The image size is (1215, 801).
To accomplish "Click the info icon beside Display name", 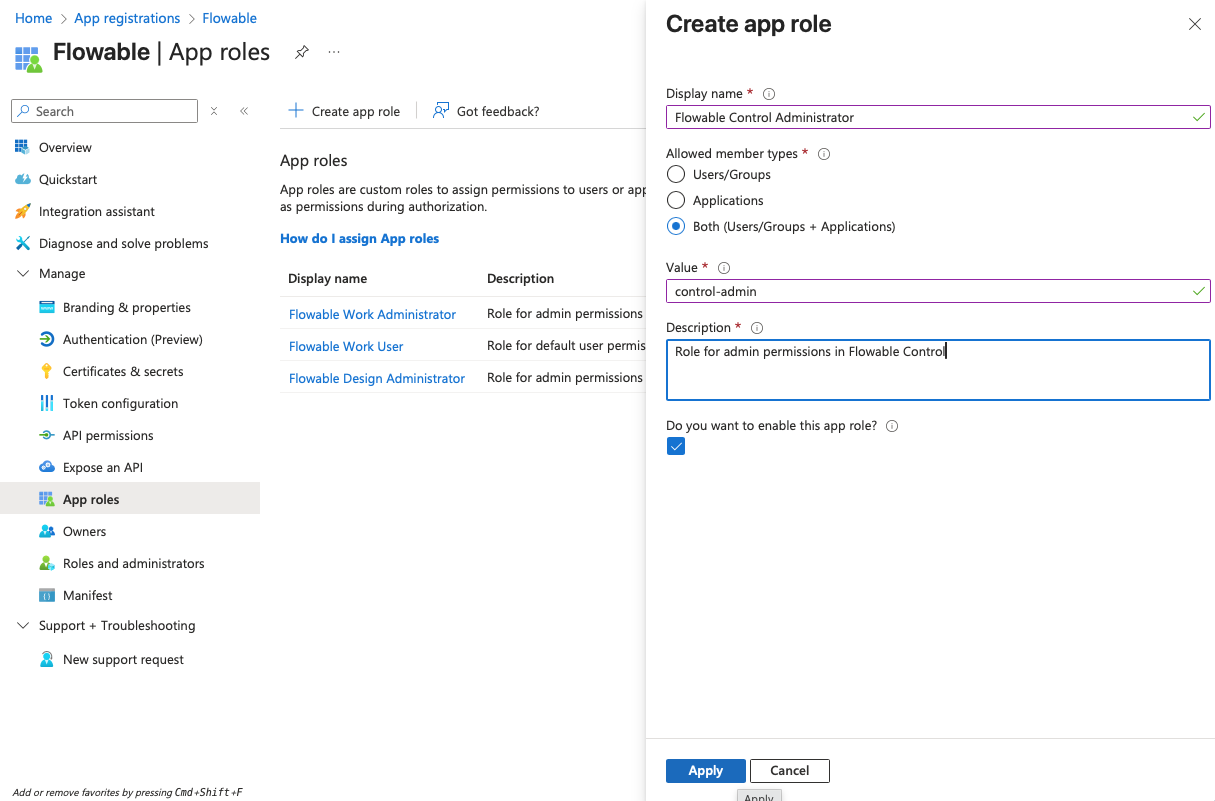I will coord(769,94).
